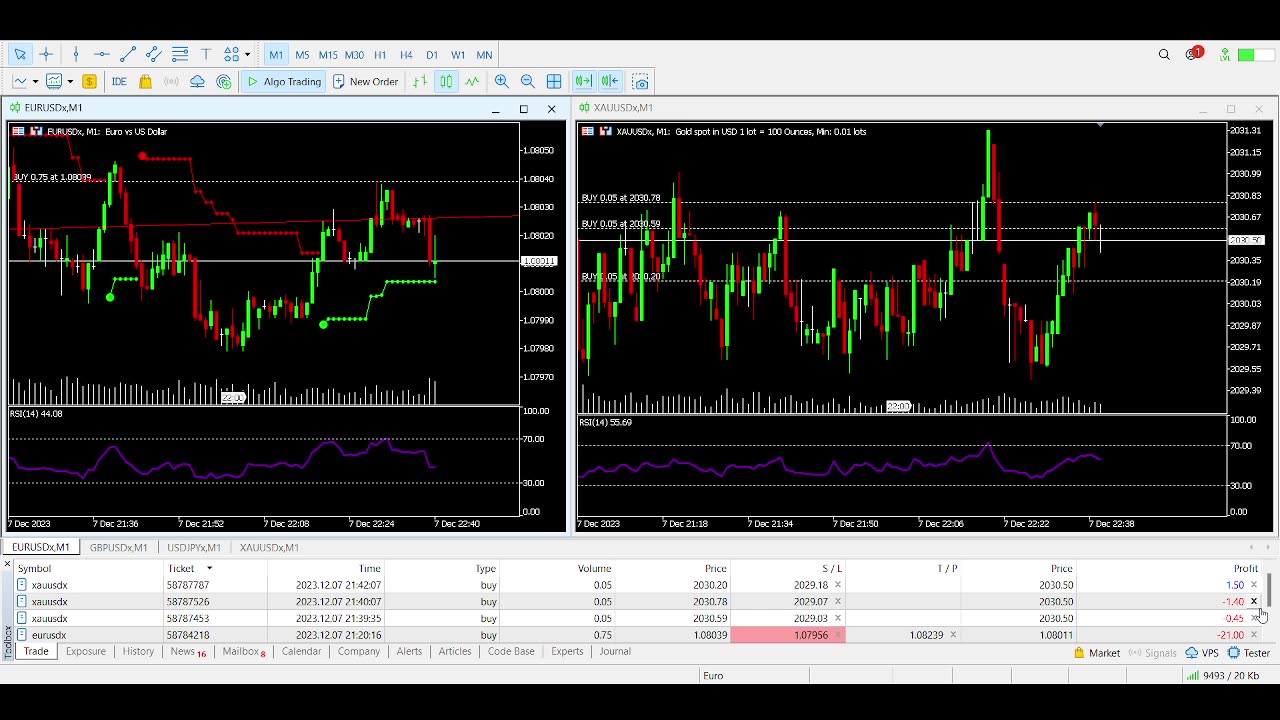This screenshot has width=1280, height=720.
Task: Click the Toolbox vertical scrollbar
Action: 1270,589
